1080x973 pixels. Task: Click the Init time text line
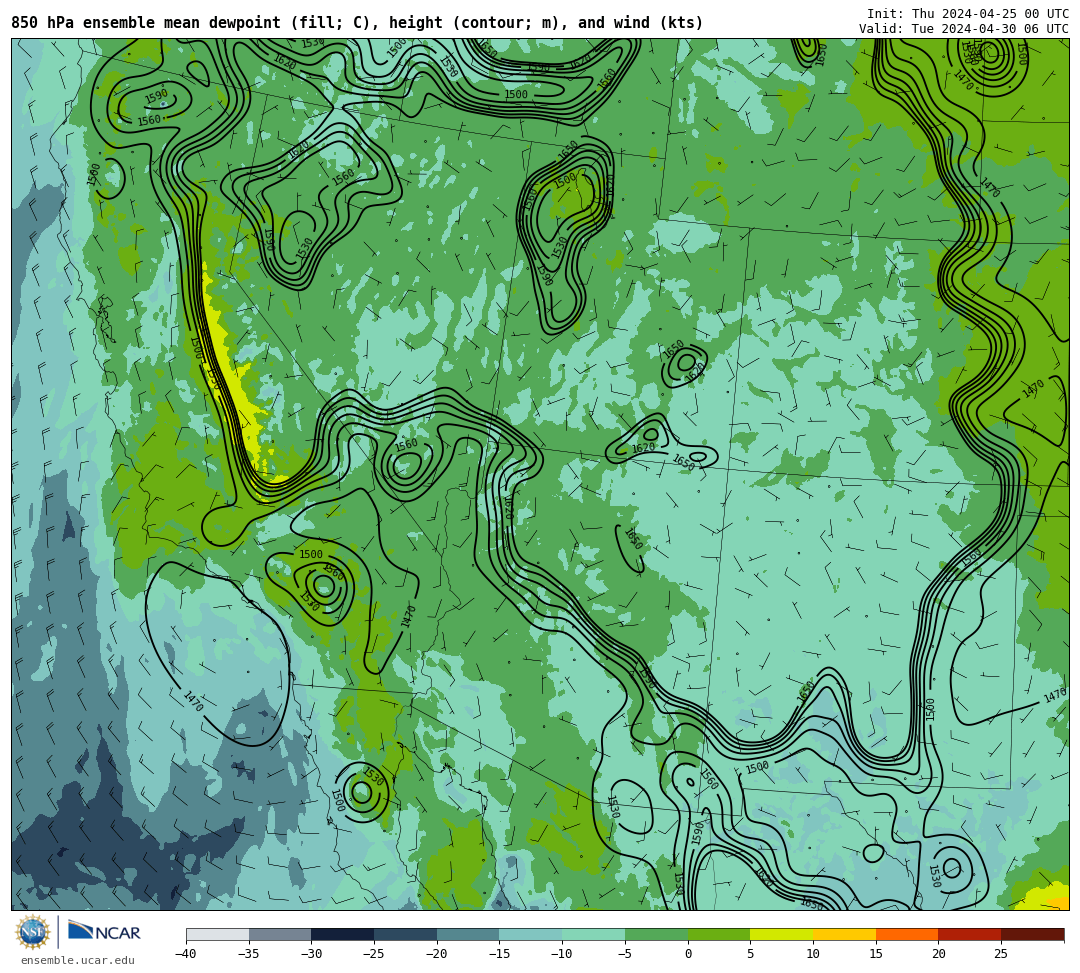(968, 14)
